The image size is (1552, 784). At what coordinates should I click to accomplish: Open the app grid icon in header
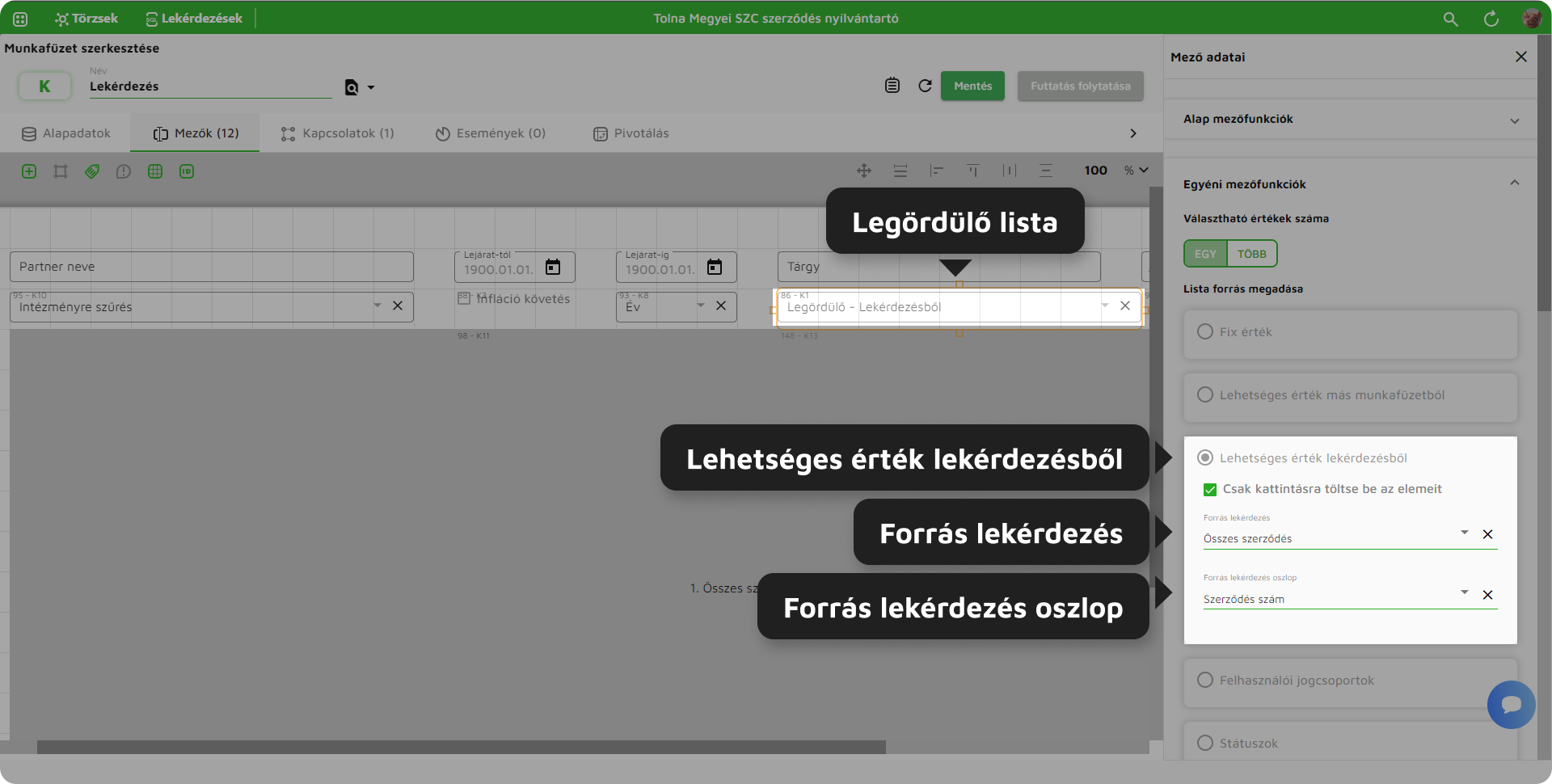pyautogui.click(x=20, y=19)
